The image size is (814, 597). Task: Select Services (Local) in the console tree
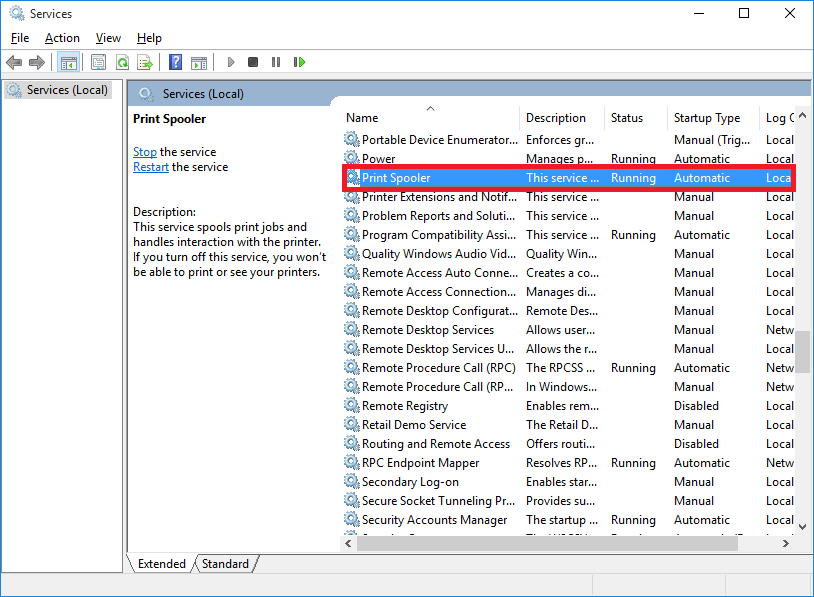click(x=67, y=90)
